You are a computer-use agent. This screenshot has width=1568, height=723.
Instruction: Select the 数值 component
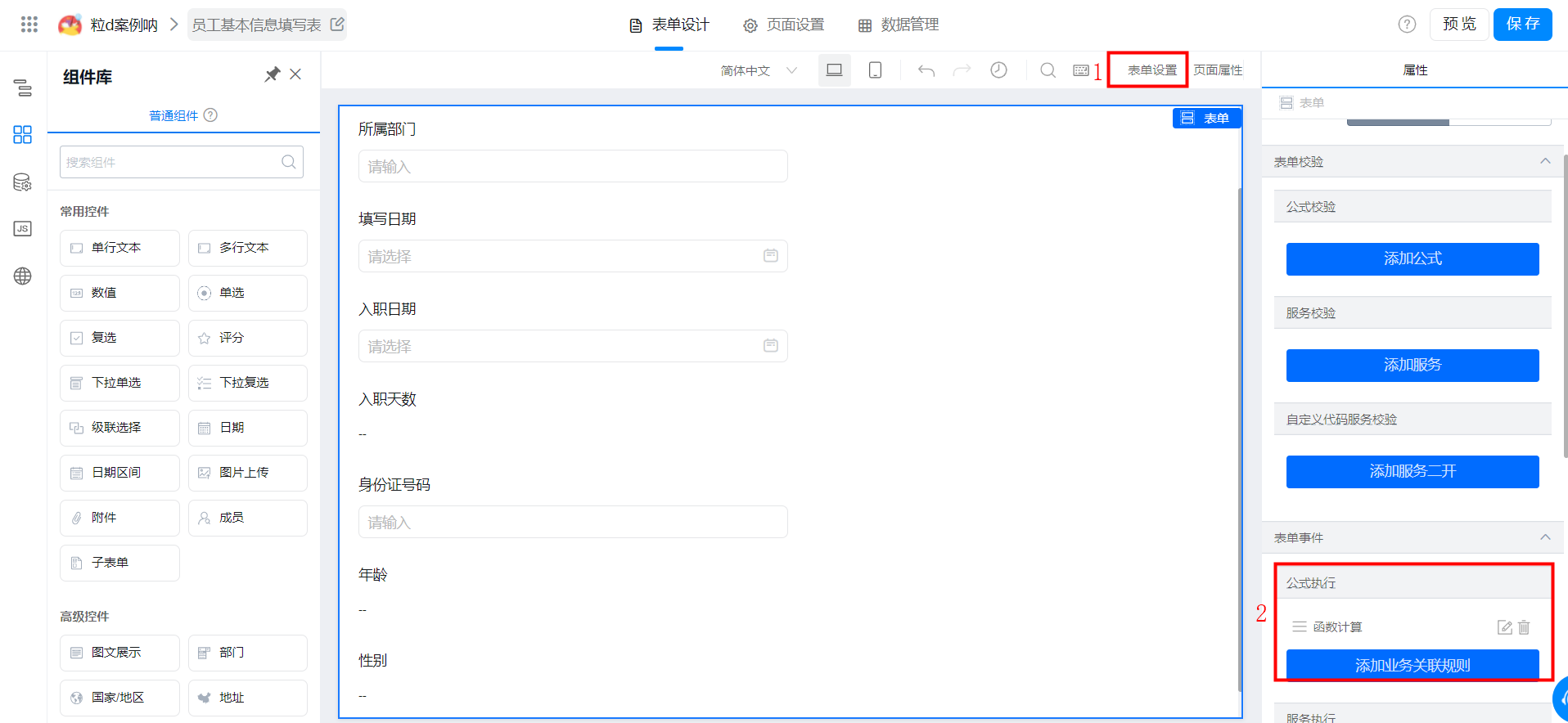pyautogui.click(x=119, y=293)
